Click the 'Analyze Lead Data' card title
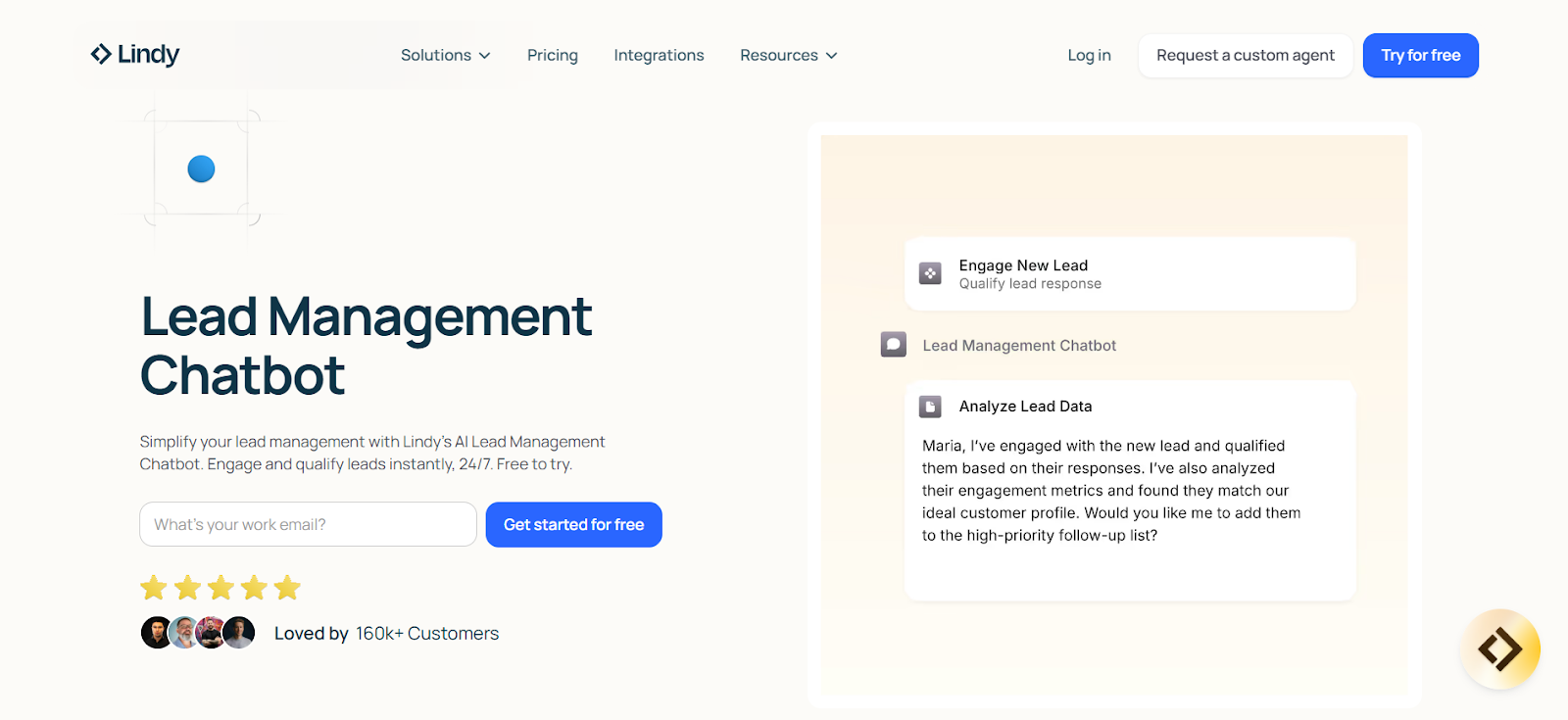Screen dimensions: 1568x720 point(1025,407)
